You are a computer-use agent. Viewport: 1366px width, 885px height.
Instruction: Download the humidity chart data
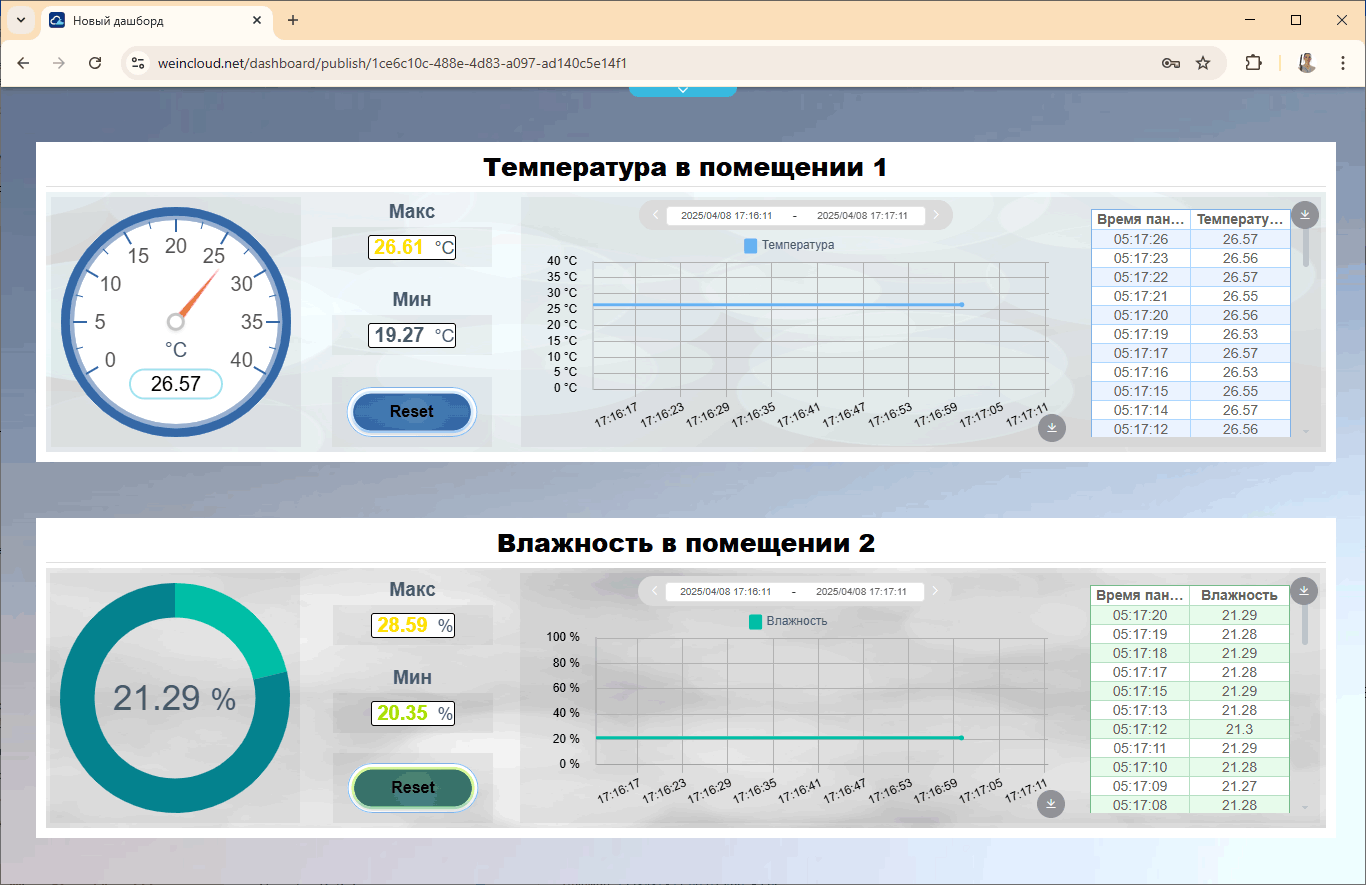point(1050,804)
